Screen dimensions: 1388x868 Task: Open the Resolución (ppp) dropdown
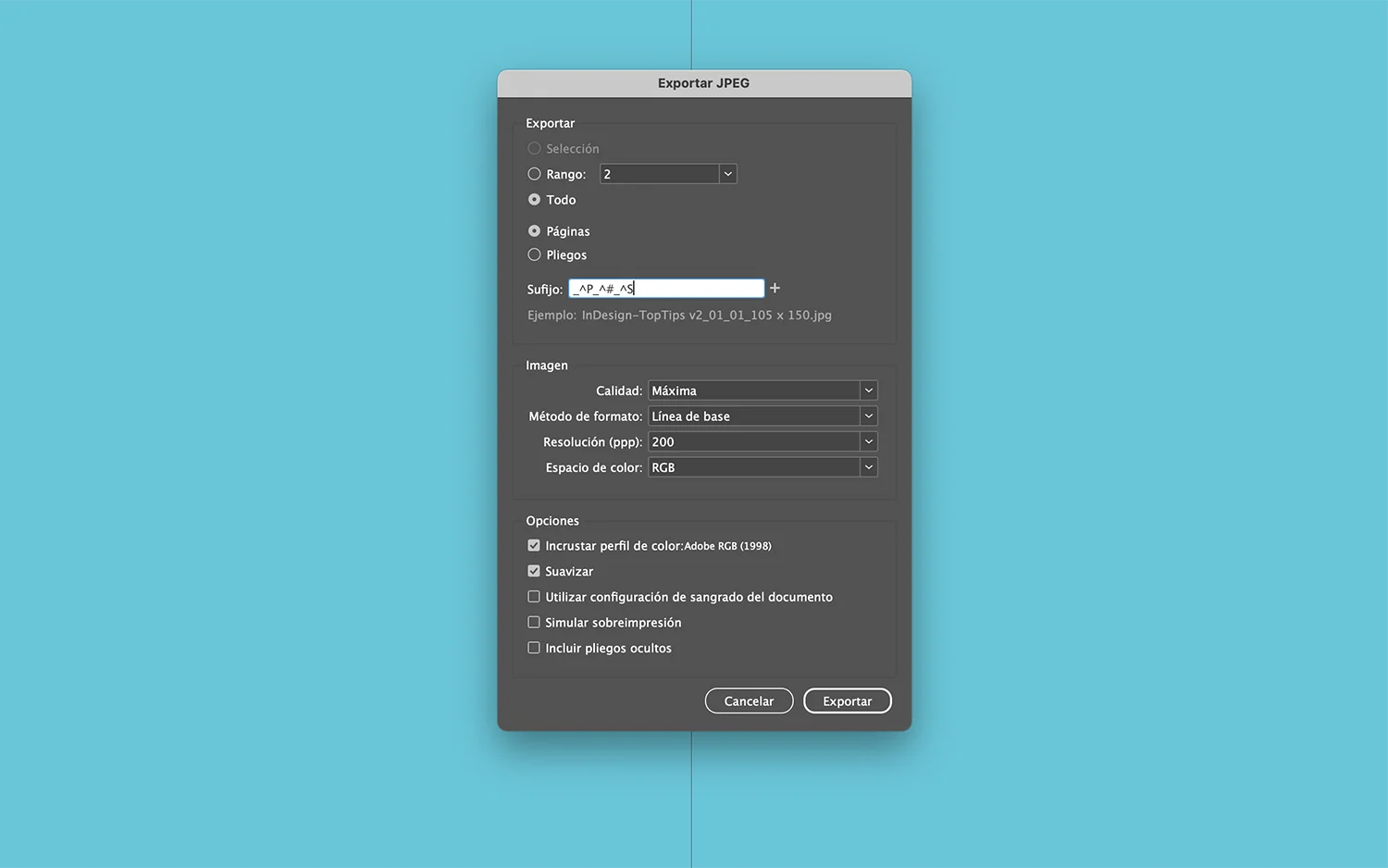[868, 441]
